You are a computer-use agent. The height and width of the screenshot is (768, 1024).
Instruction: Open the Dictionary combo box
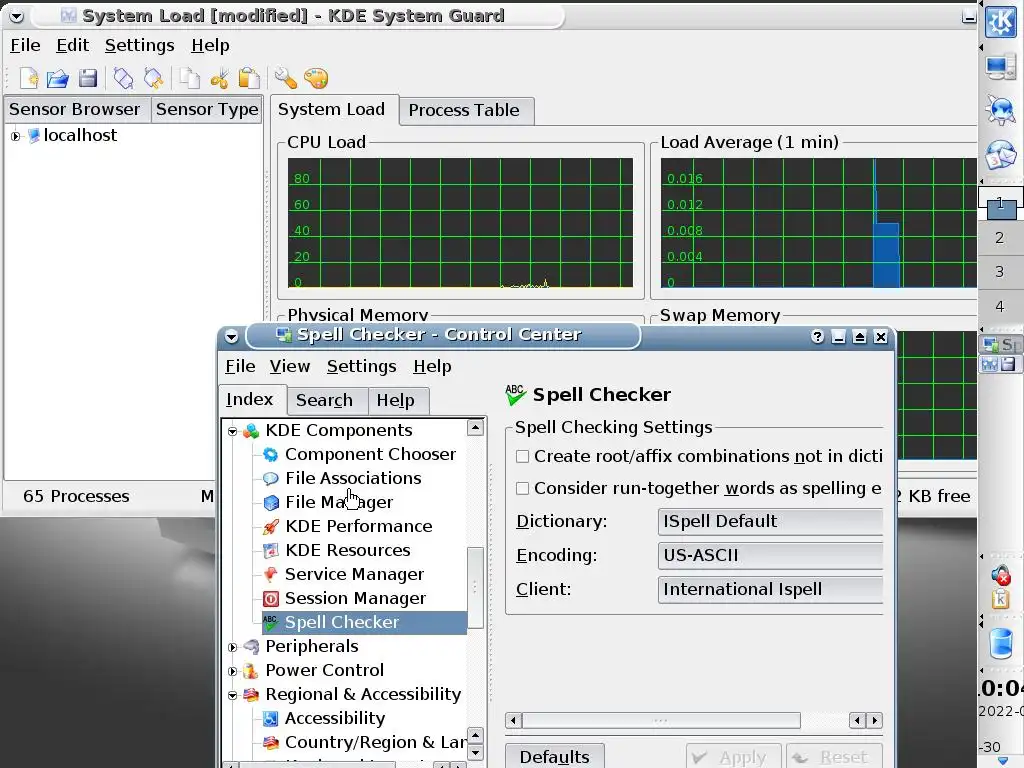tap(771, 521)
